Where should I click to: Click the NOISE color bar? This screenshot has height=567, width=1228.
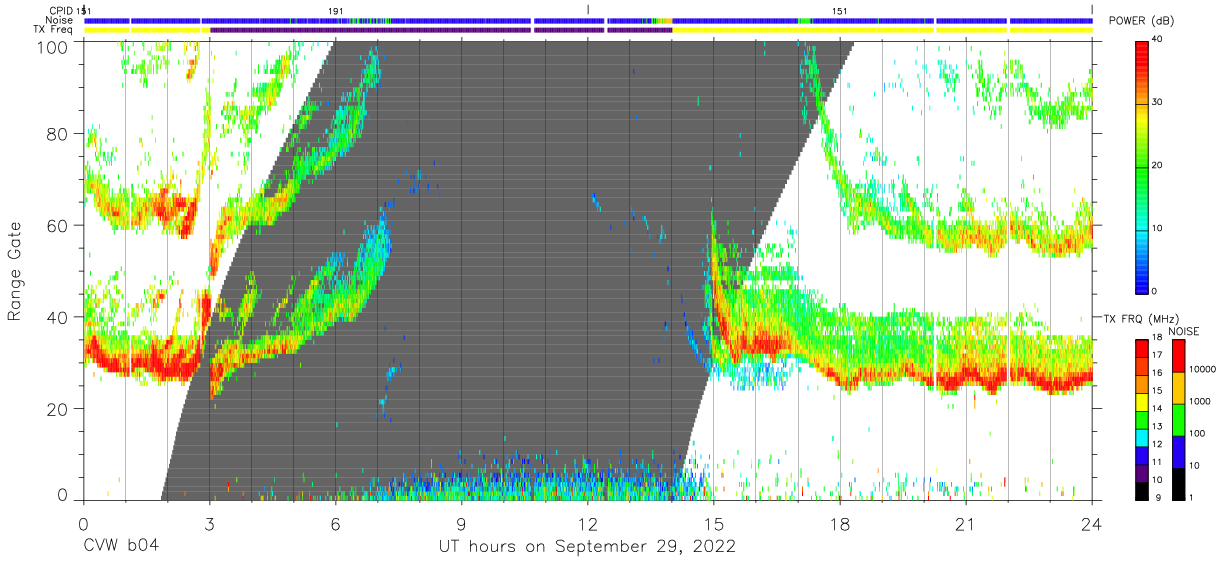[x=1177, y=419]
